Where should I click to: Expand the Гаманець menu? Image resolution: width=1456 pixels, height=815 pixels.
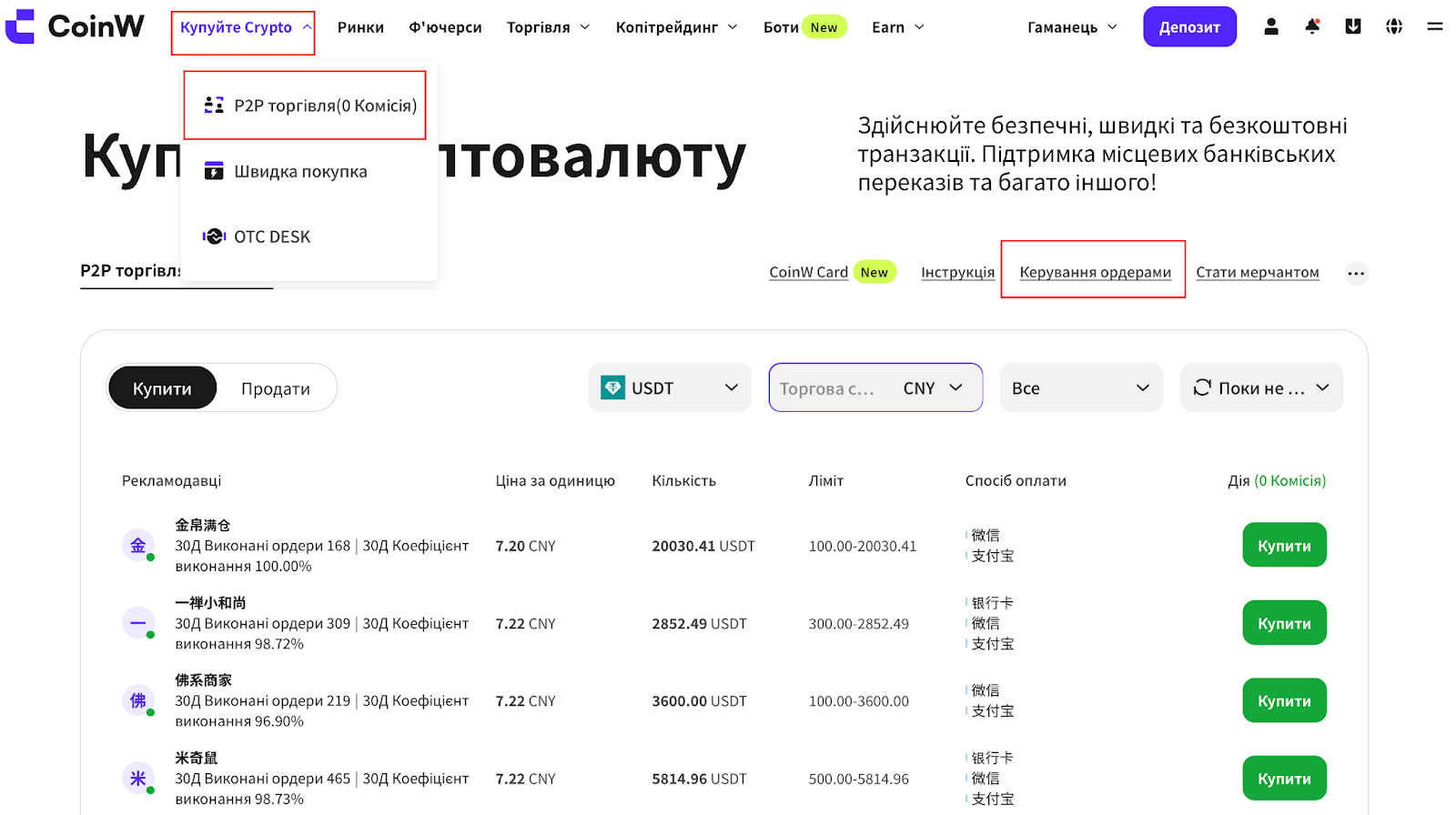pyautogui.click(x=1073, y=27)
